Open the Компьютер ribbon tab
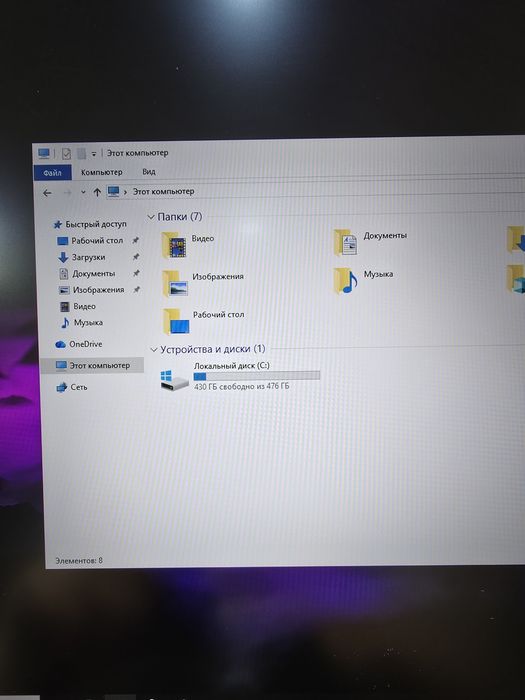The width and height of the screenshot is (525, 700). click(101, 172)
